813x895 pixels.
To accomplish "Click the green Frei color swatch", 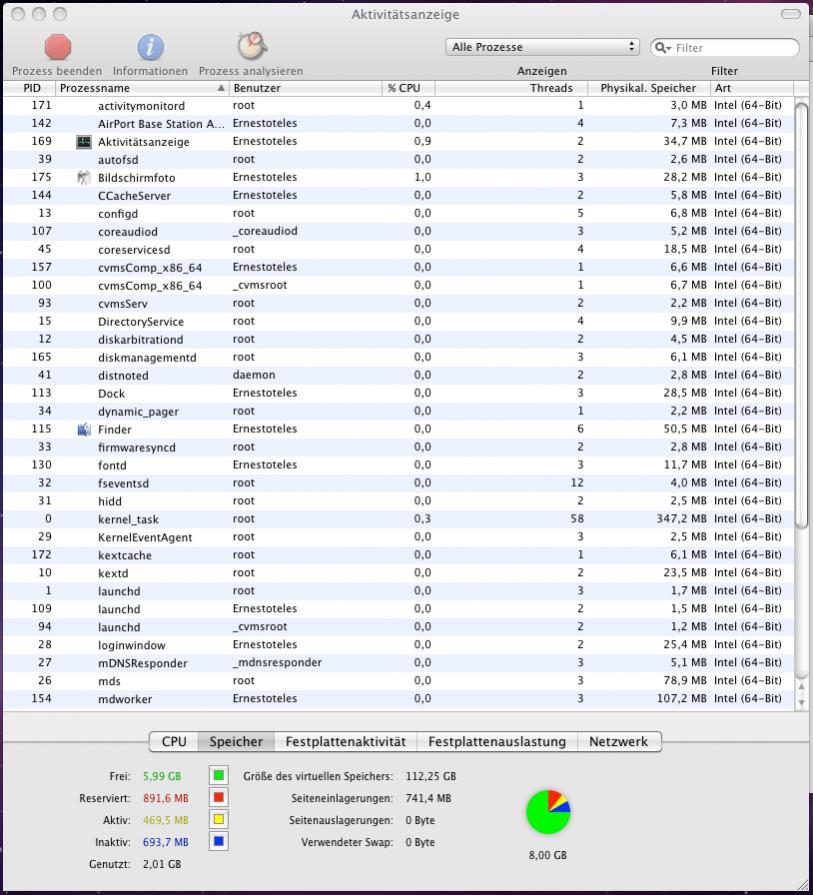I will [x=219, y=775].
